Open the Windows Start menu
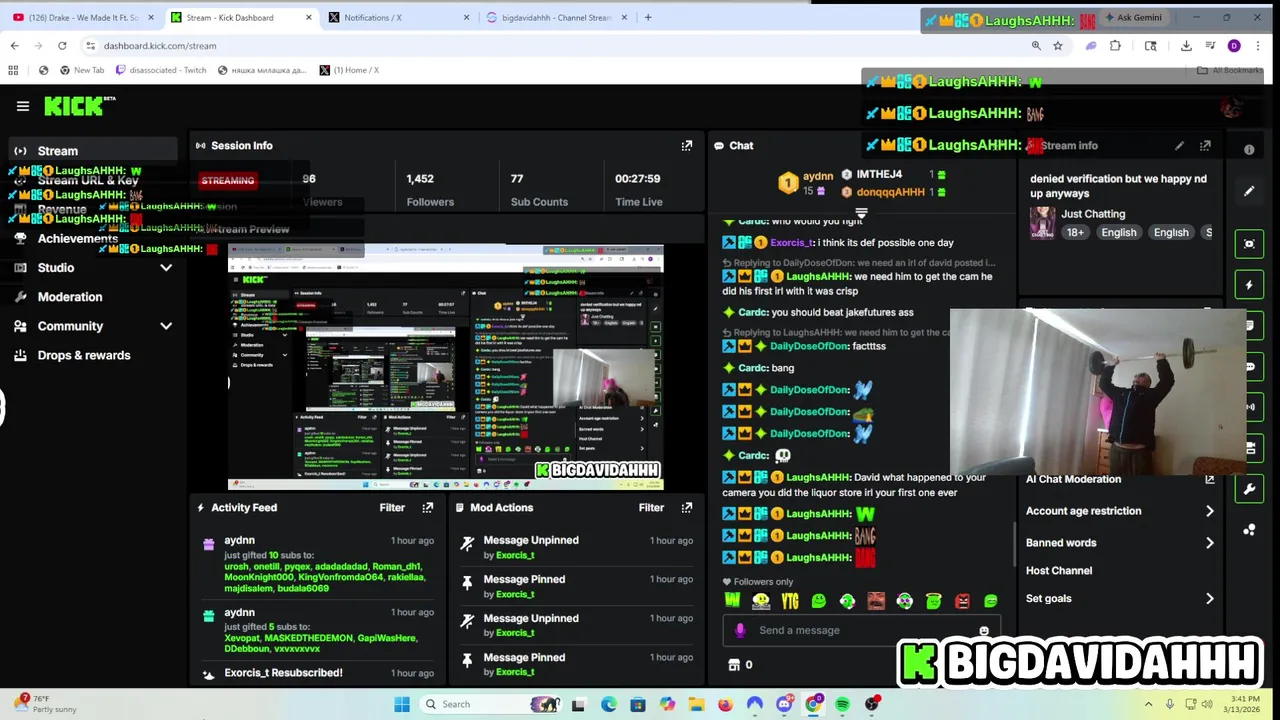Screen dimensions: 1280x720 point(402,705)
